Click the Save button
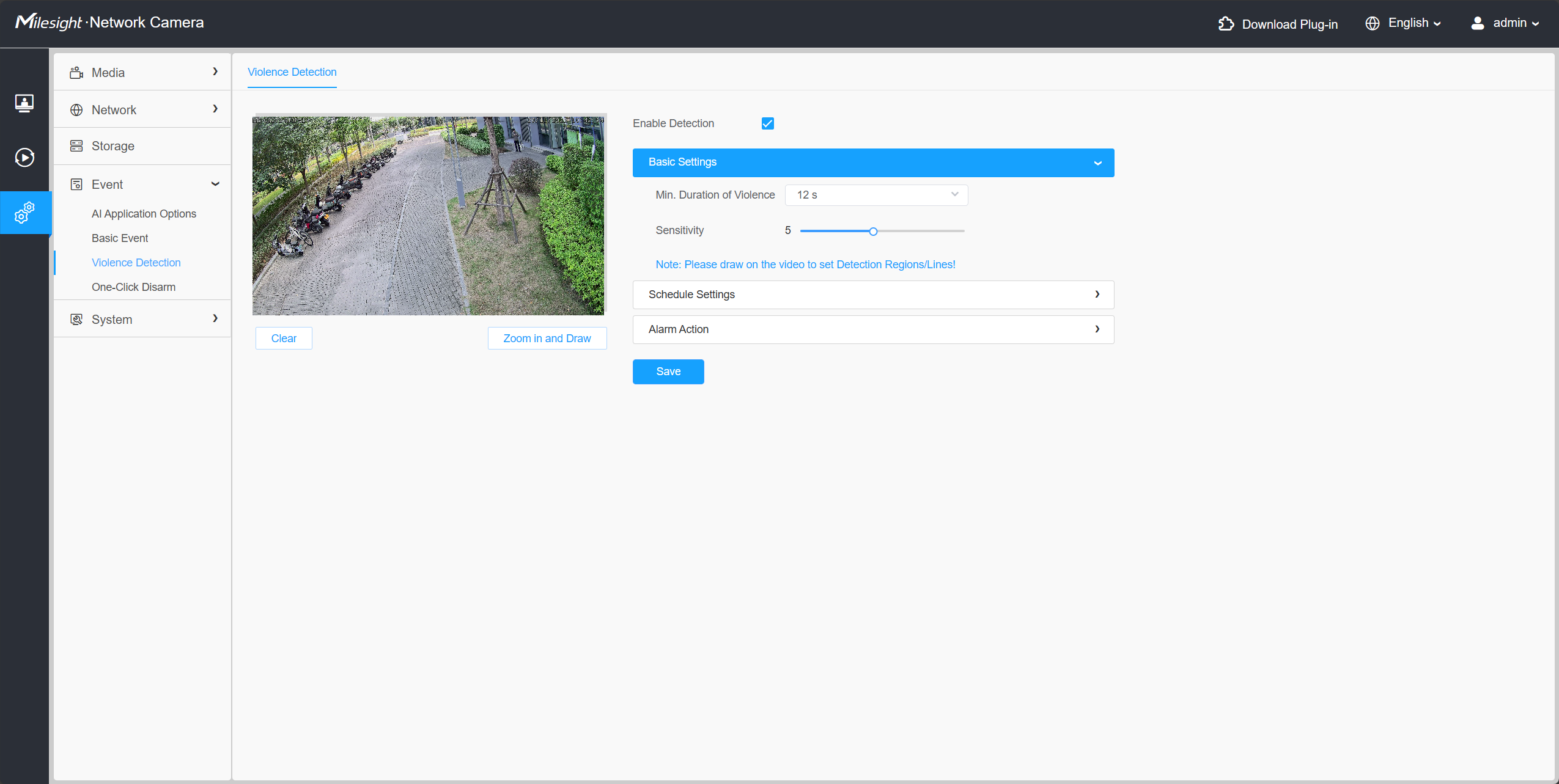Screen dimensions: 1559x784 click(668, 372)
